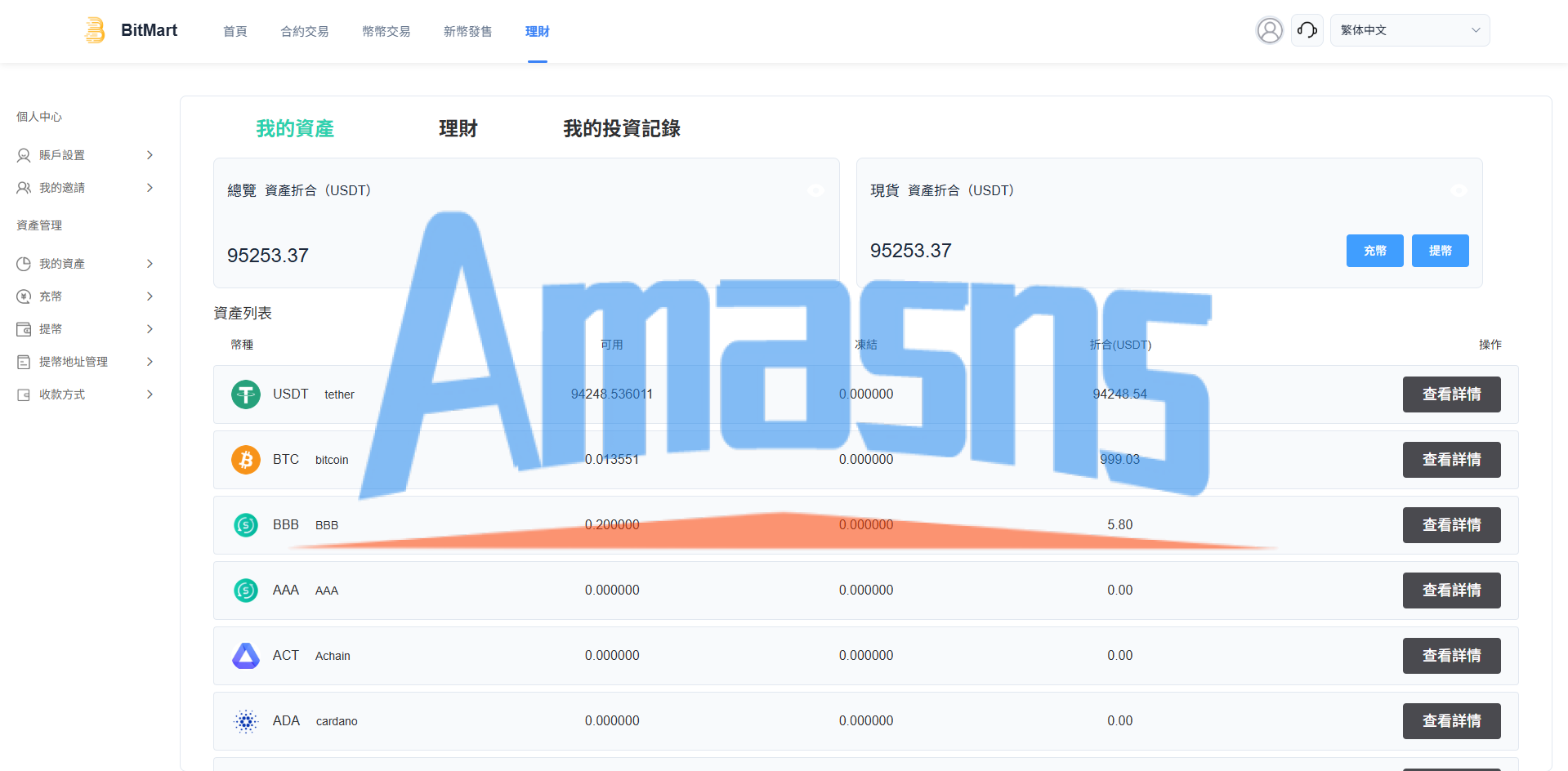Open 幣幣交易 in top navigation
Screen dimensions: 1568x771
(x=386, y=31)
